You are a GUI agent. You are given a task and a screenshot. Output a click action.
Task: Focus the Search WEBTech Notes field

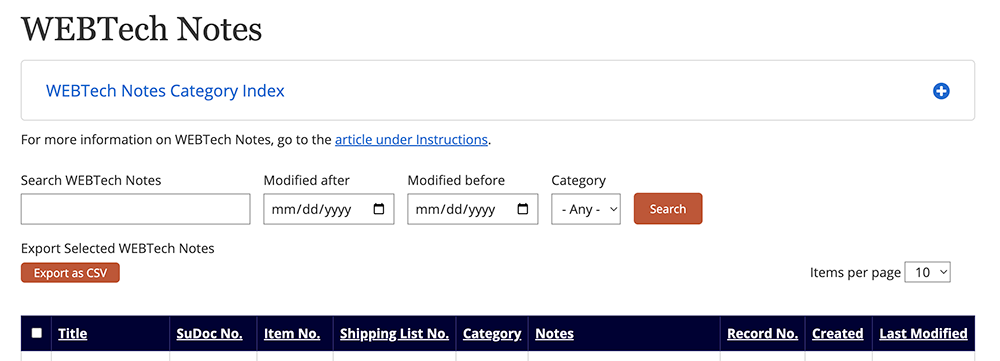pyautogui.click(x=136, y=209)
